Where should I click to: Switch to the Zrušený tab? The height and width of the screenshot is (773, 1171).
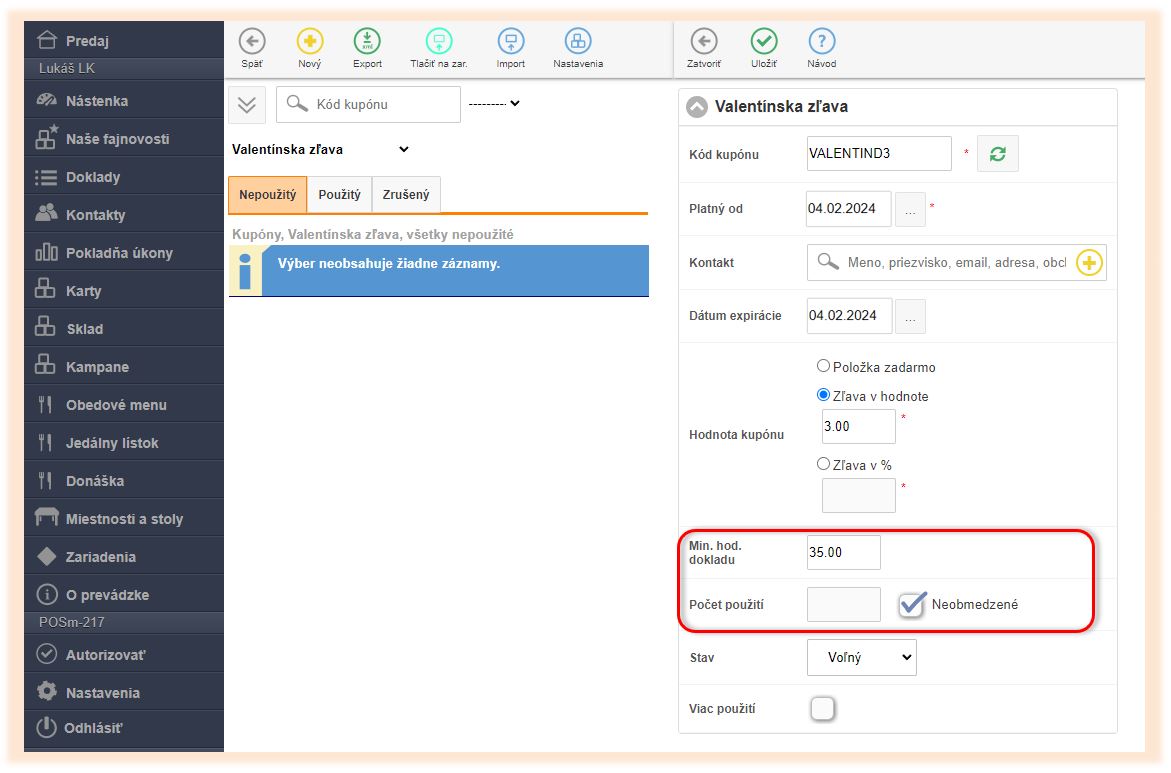(406, 195)
